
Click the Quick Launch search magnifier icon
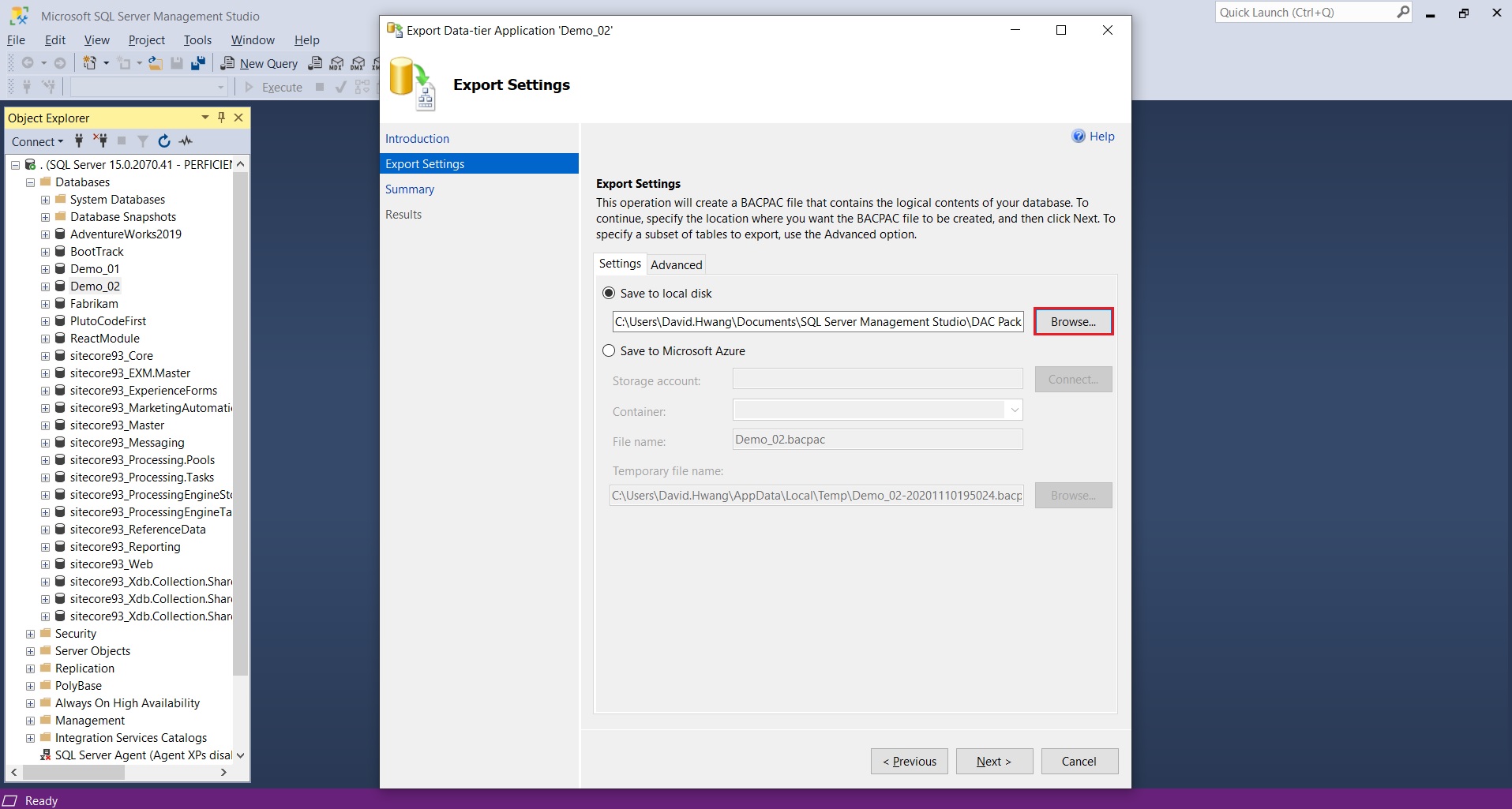pos(1403,12)
